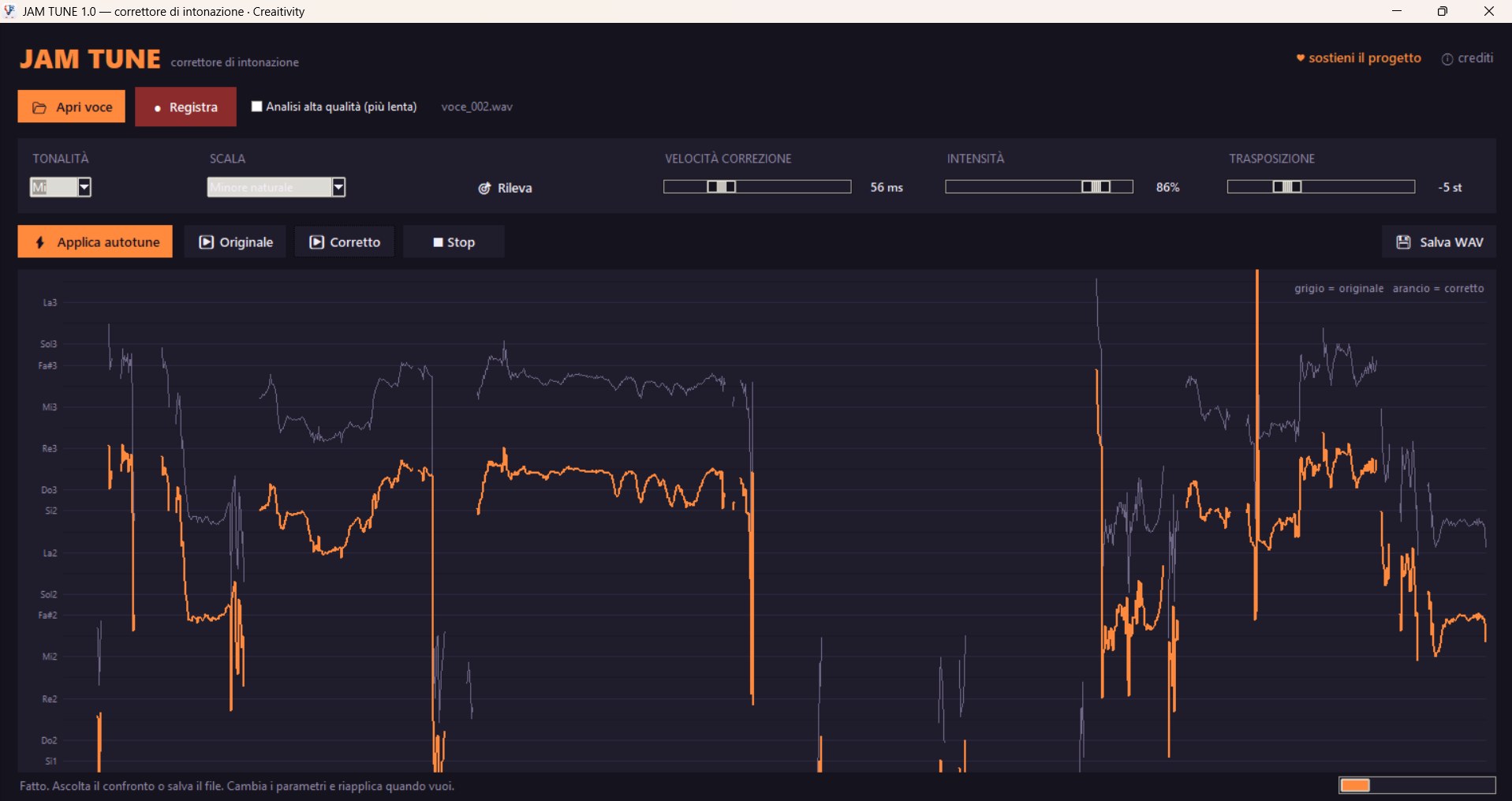Click the arancio = corretto legend text
This screenshot has width=1512, height=801.
(1438, 289)
